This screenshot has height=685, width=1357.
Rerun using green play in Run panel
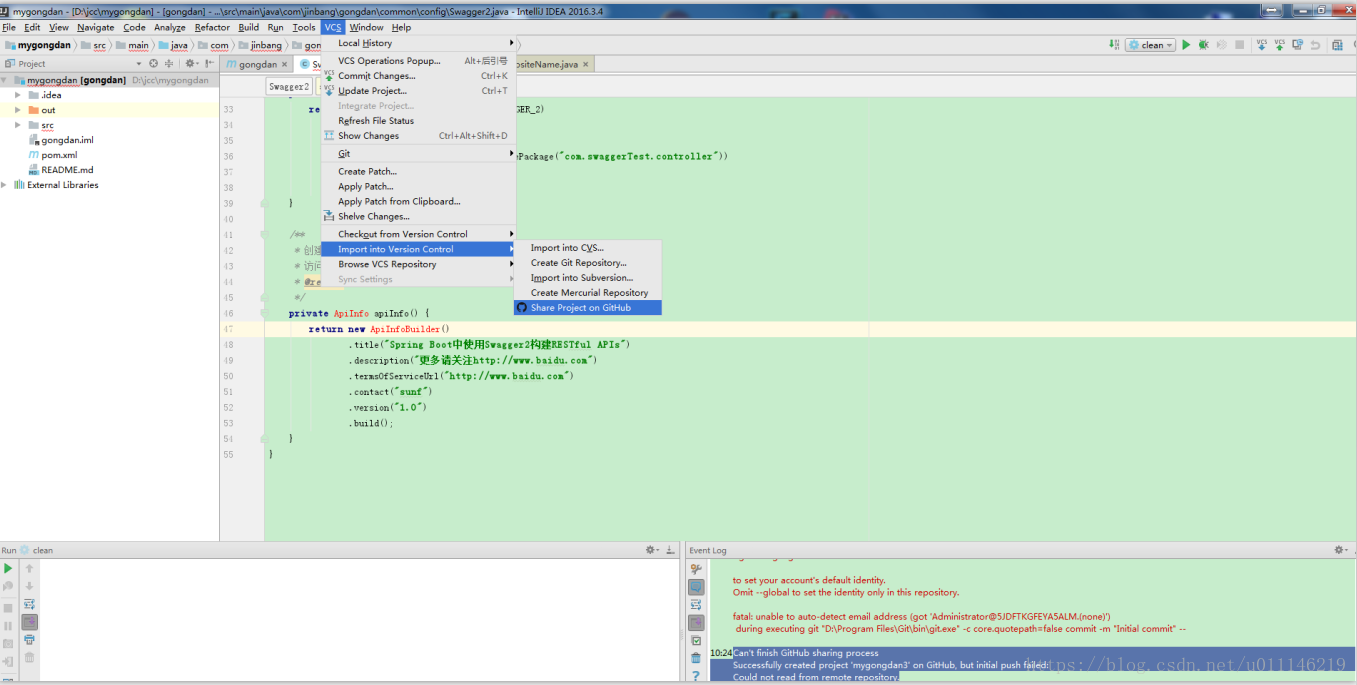8,568
